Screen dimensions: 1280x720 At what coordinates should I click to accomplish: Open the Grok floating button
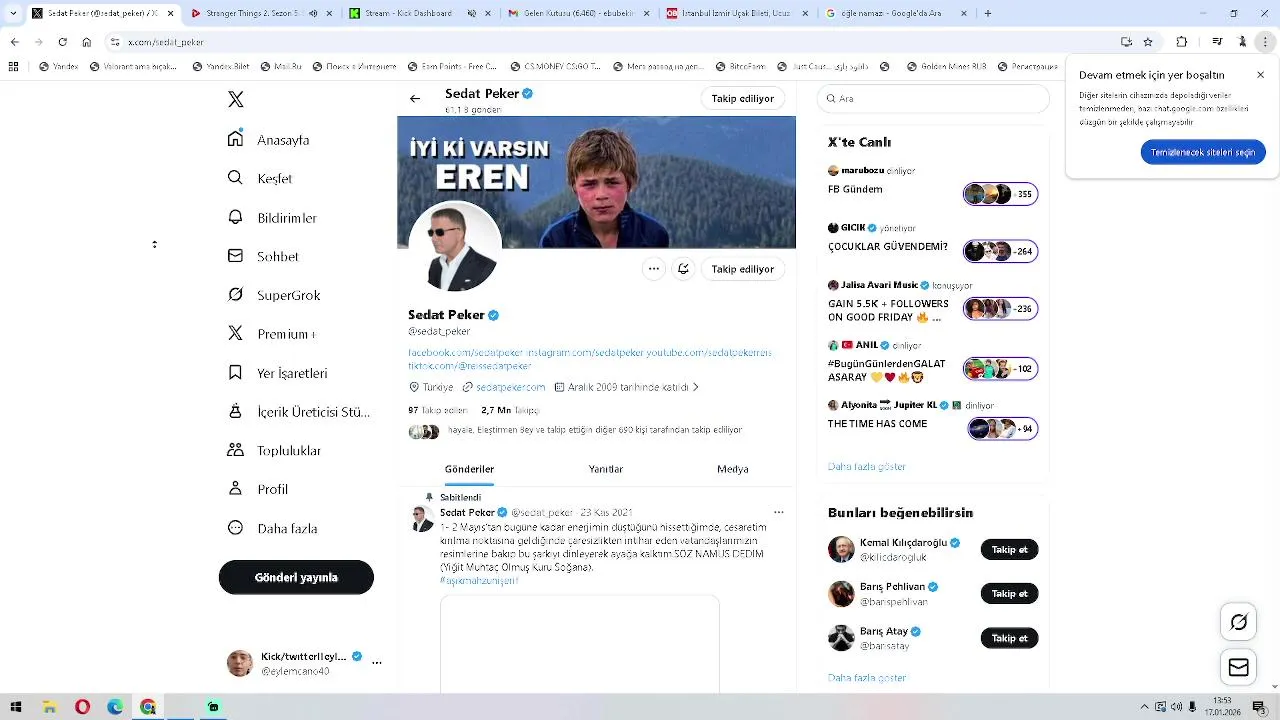click(1239, 622)
